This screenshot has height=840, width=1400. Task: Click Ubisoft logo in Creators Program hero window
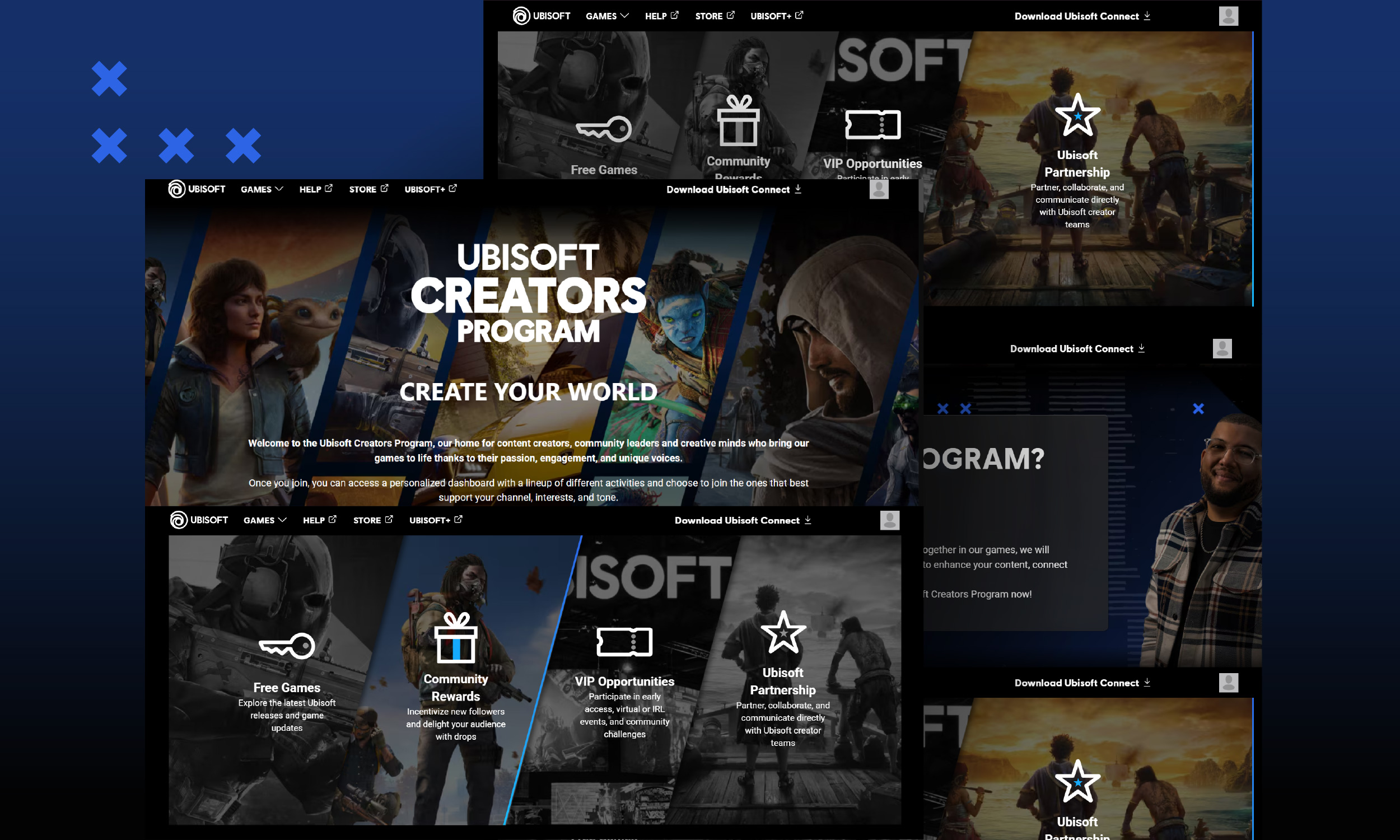197,189
